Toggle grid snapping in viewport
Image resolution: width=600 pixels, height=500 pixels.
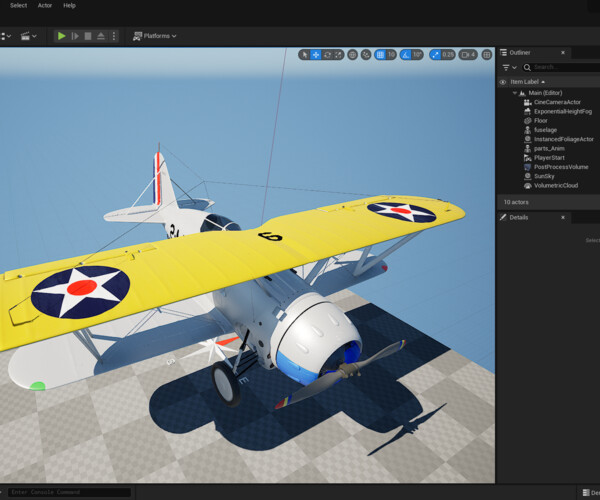(x=380, y=55)
